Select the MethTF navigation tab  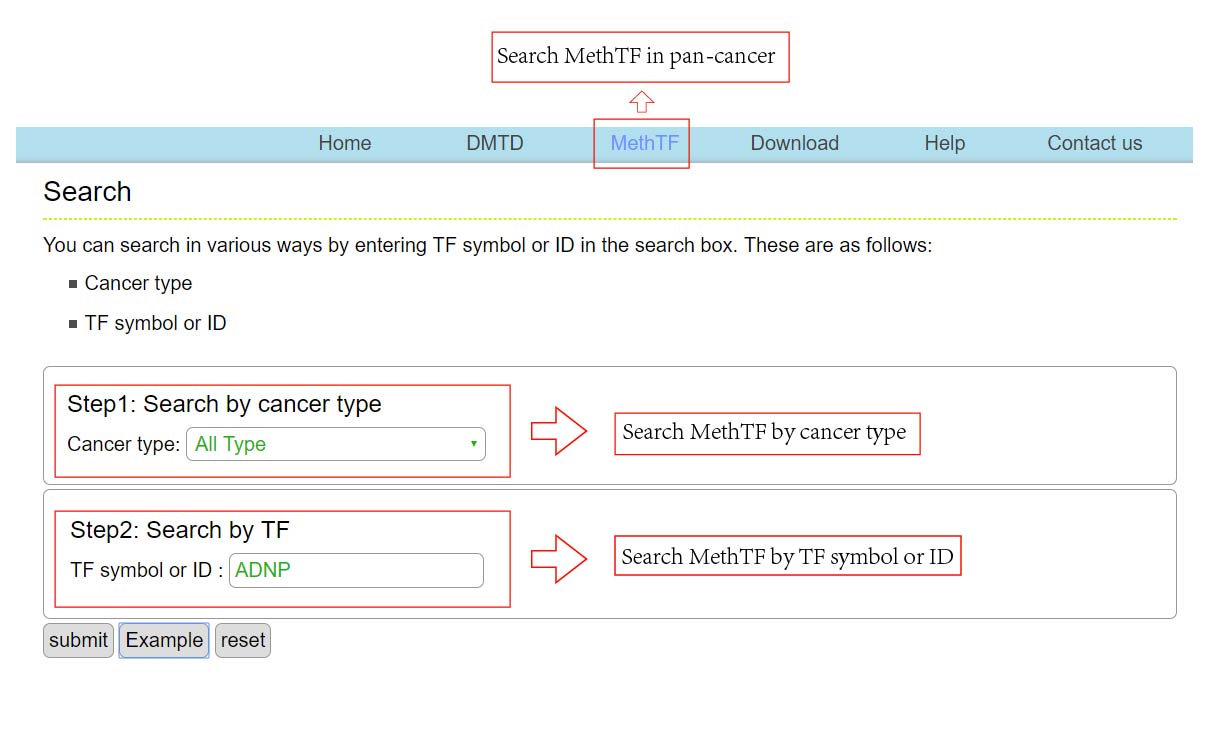coord(644,143)
